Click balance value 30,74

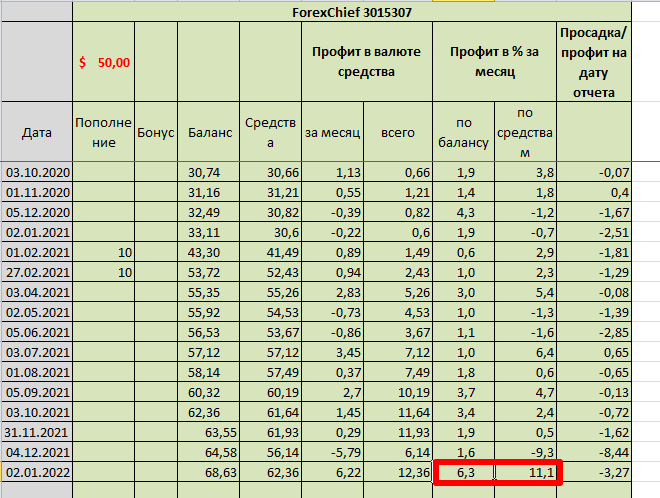[208, 172]
